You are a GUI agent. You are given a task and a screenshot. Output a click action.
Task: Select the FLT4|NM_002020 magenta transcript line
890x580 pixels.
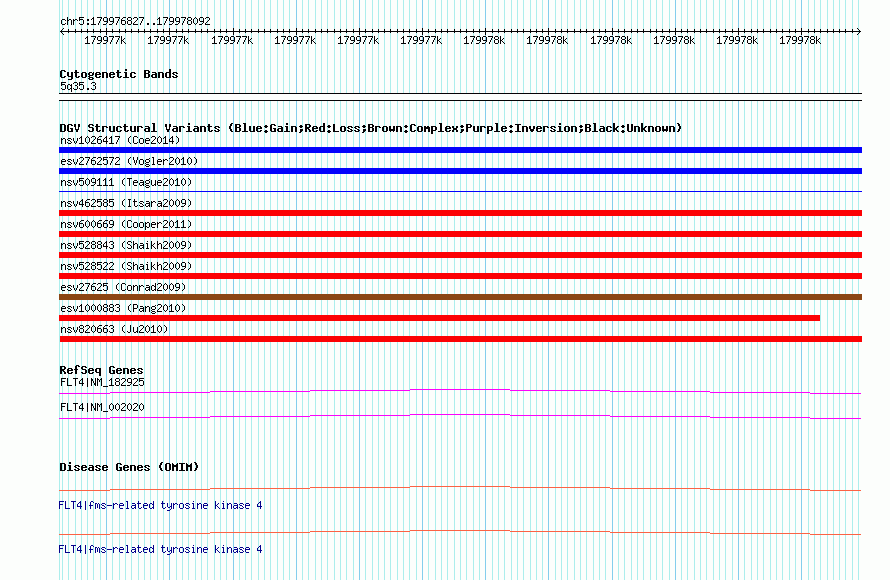point(460,416)
